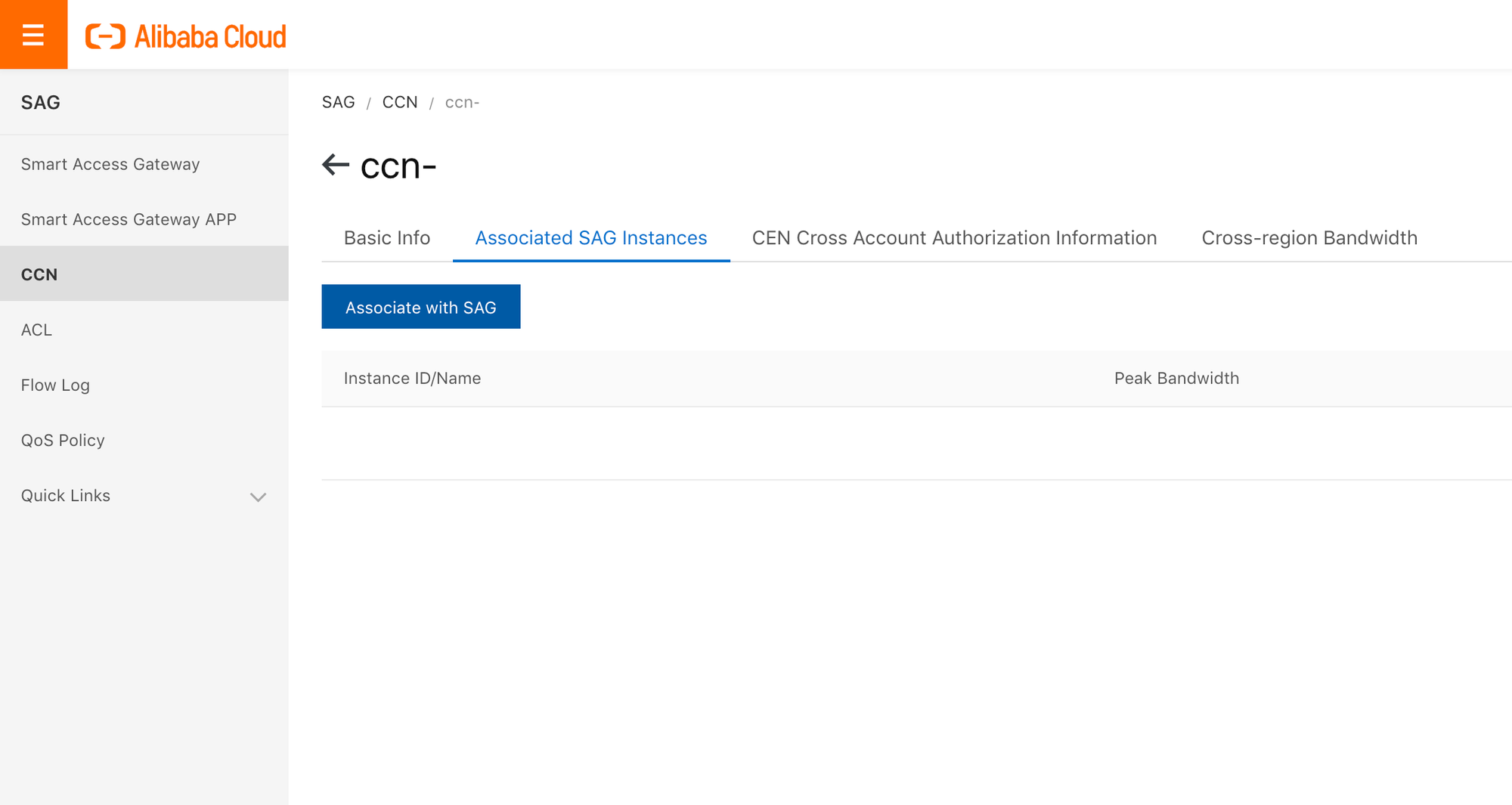
Task: Open SAG from the breadcrumb
Action: pyautogui.click(x=338, y=102)
